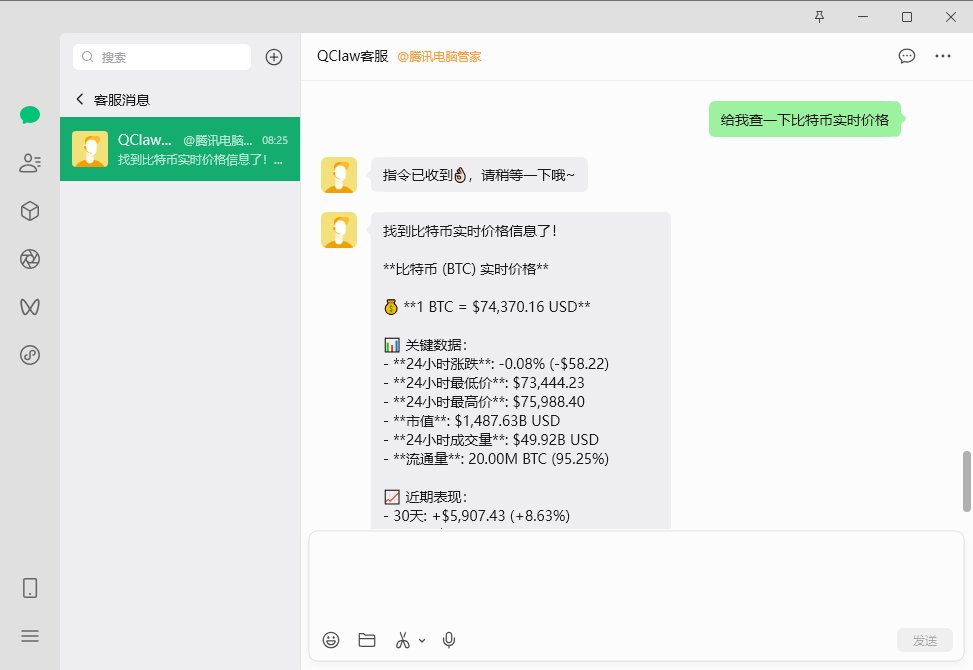This screenshot has height=670, width=973.
Task: Open the Mini Programs icon
Action: coord(30,354)
